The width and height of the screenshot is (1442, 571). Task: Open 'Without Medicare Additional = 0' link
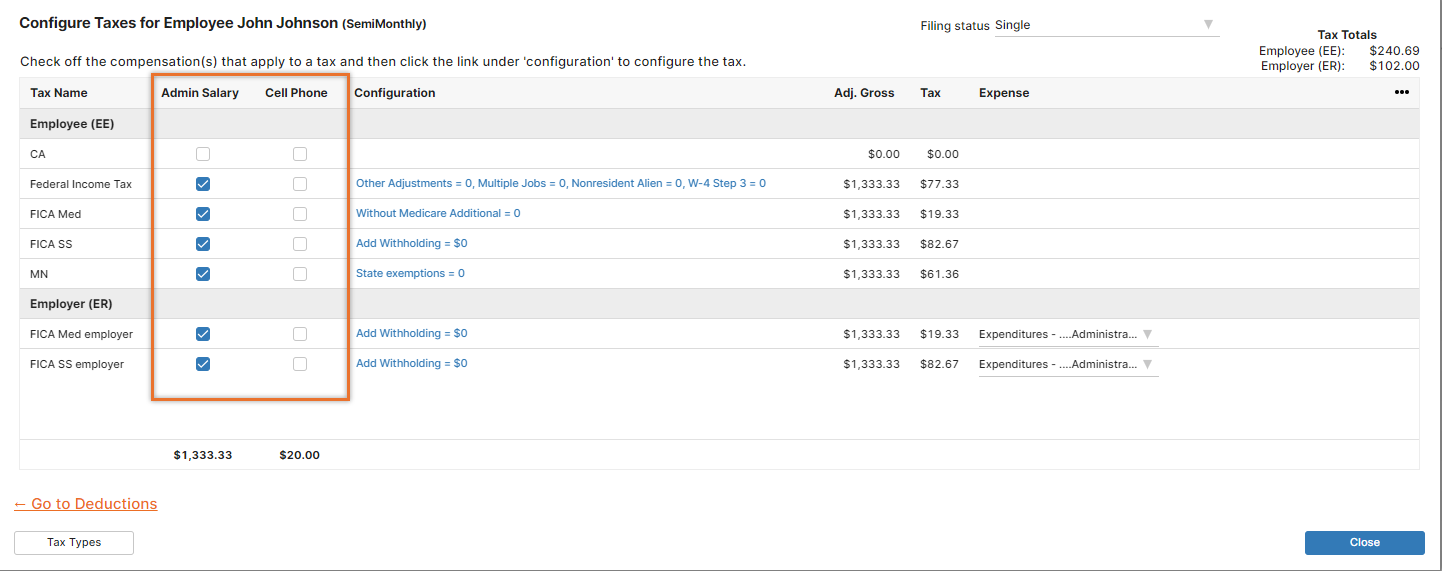pos(438,214)
